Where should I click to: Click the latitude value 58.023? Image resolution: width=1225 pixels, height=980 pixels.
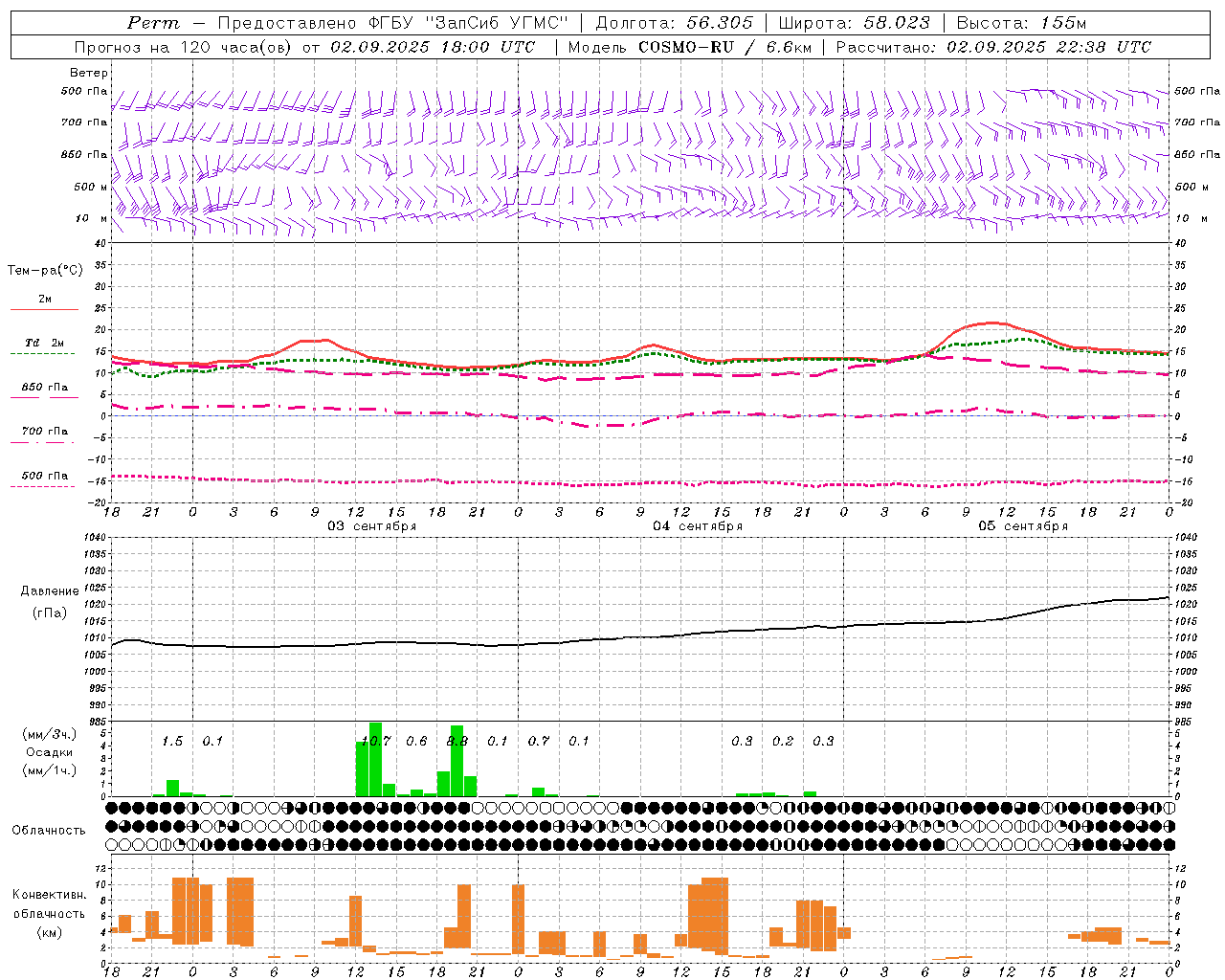[x=897, y=23]
